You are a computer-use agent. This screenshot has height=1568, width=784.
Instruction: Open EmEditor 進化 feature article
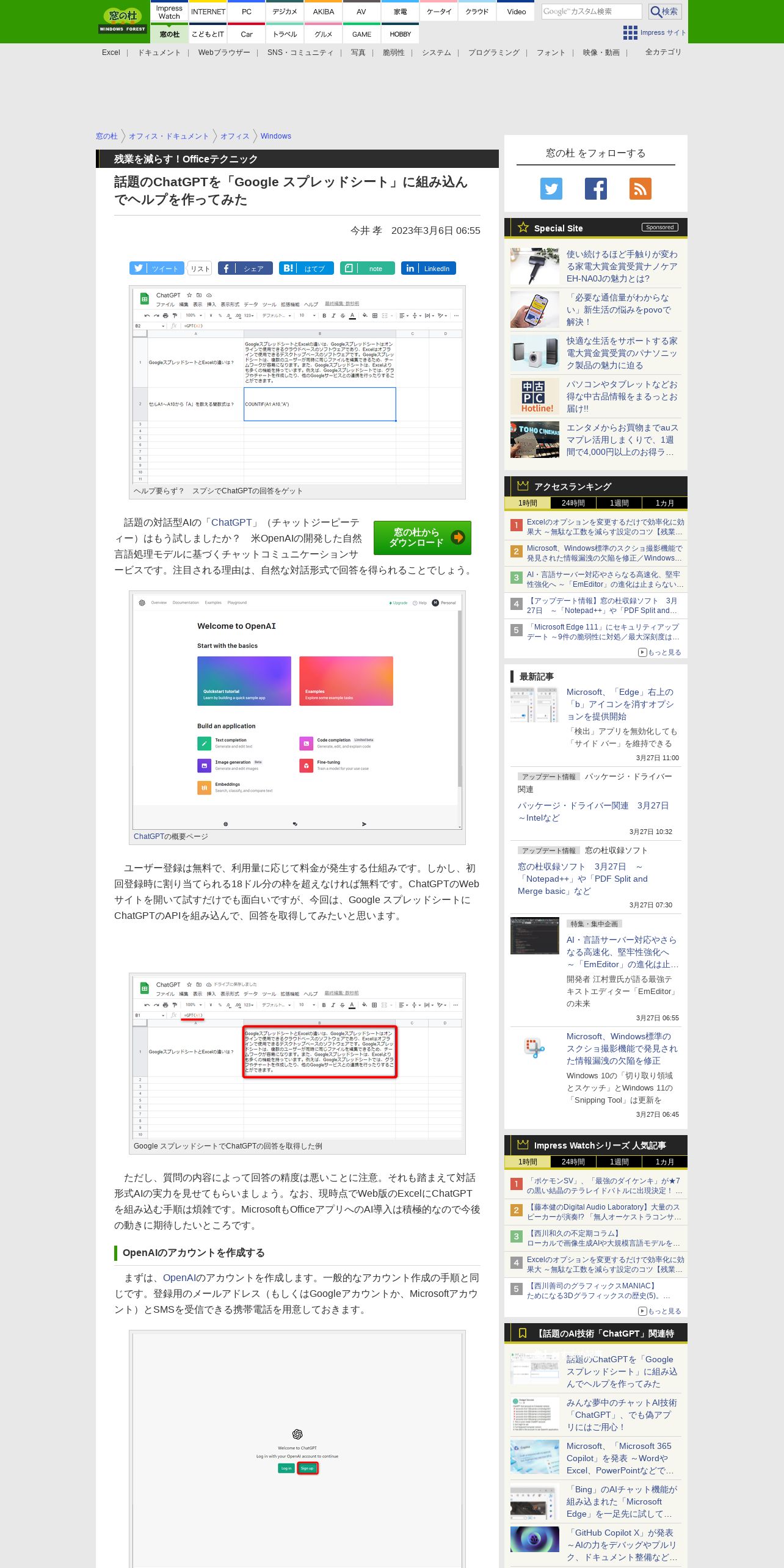(622, 952)
